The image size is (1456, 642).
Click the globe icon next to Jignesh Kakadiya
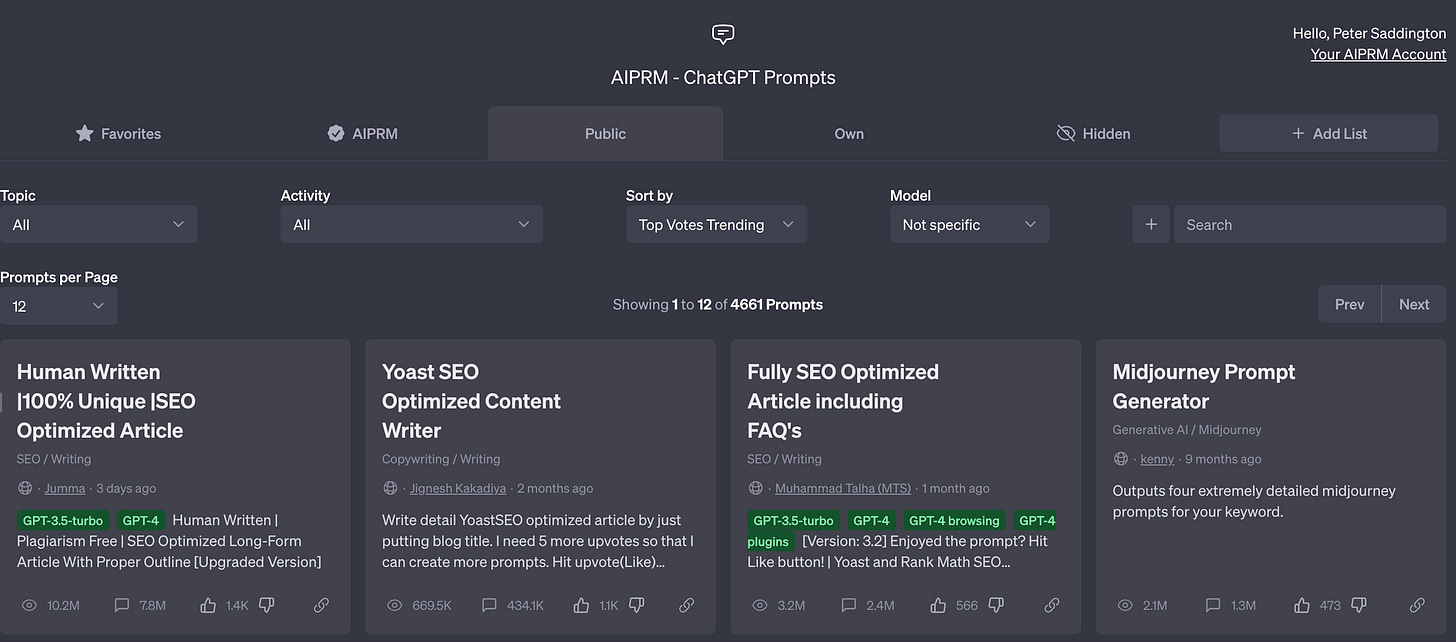(x=390, y=488)
